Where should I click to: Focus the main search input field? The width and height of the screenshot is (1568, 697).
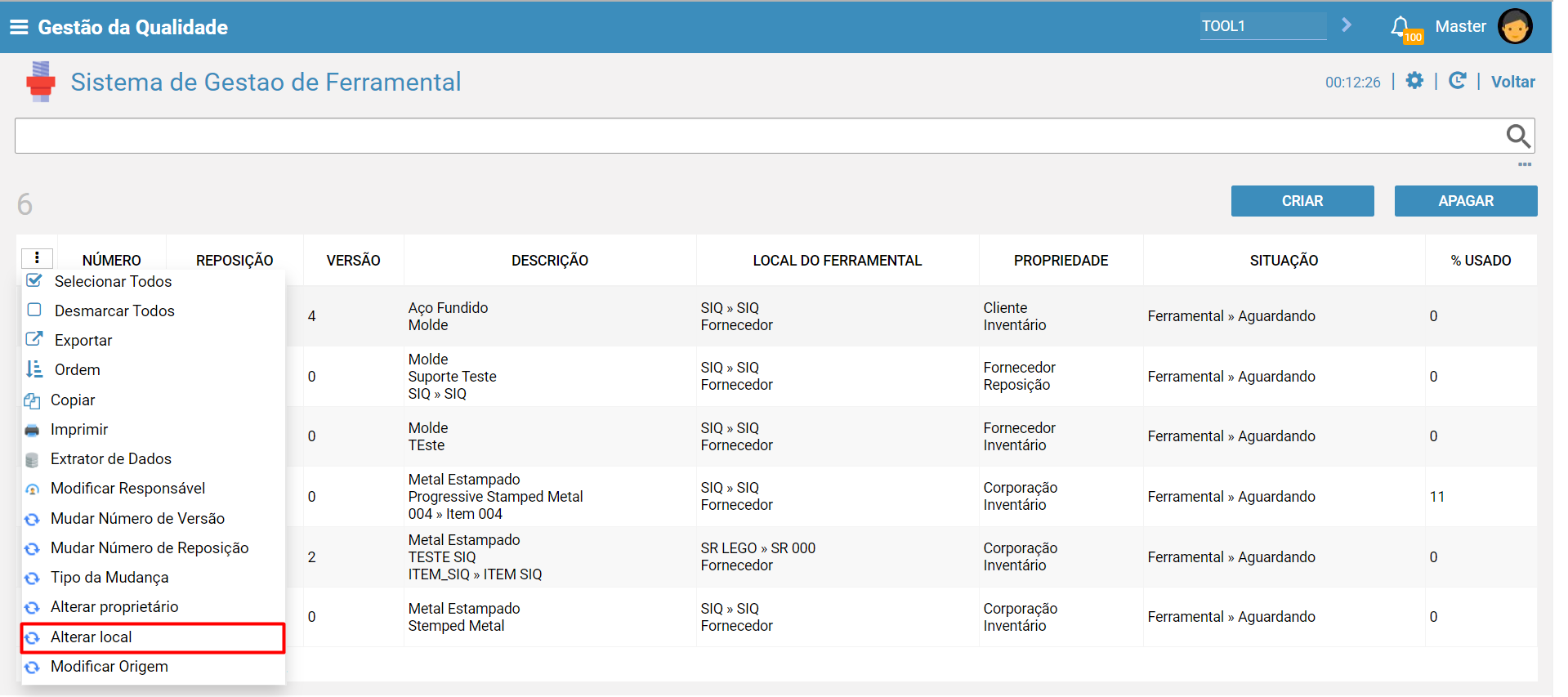point(760,136)
